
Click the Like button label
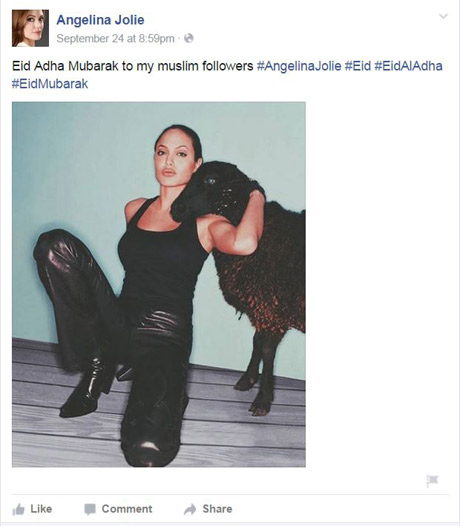(x=41, y=509)
